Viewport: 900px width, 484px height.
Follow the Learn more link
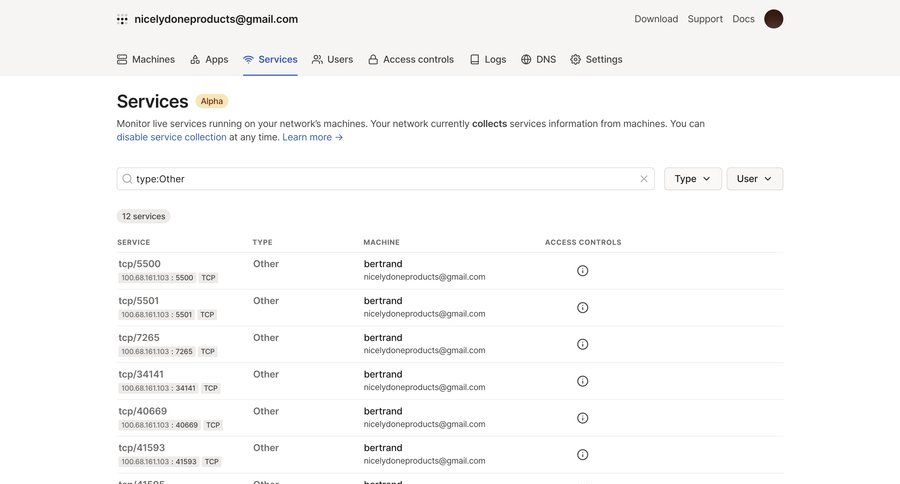tap(312, 137)
